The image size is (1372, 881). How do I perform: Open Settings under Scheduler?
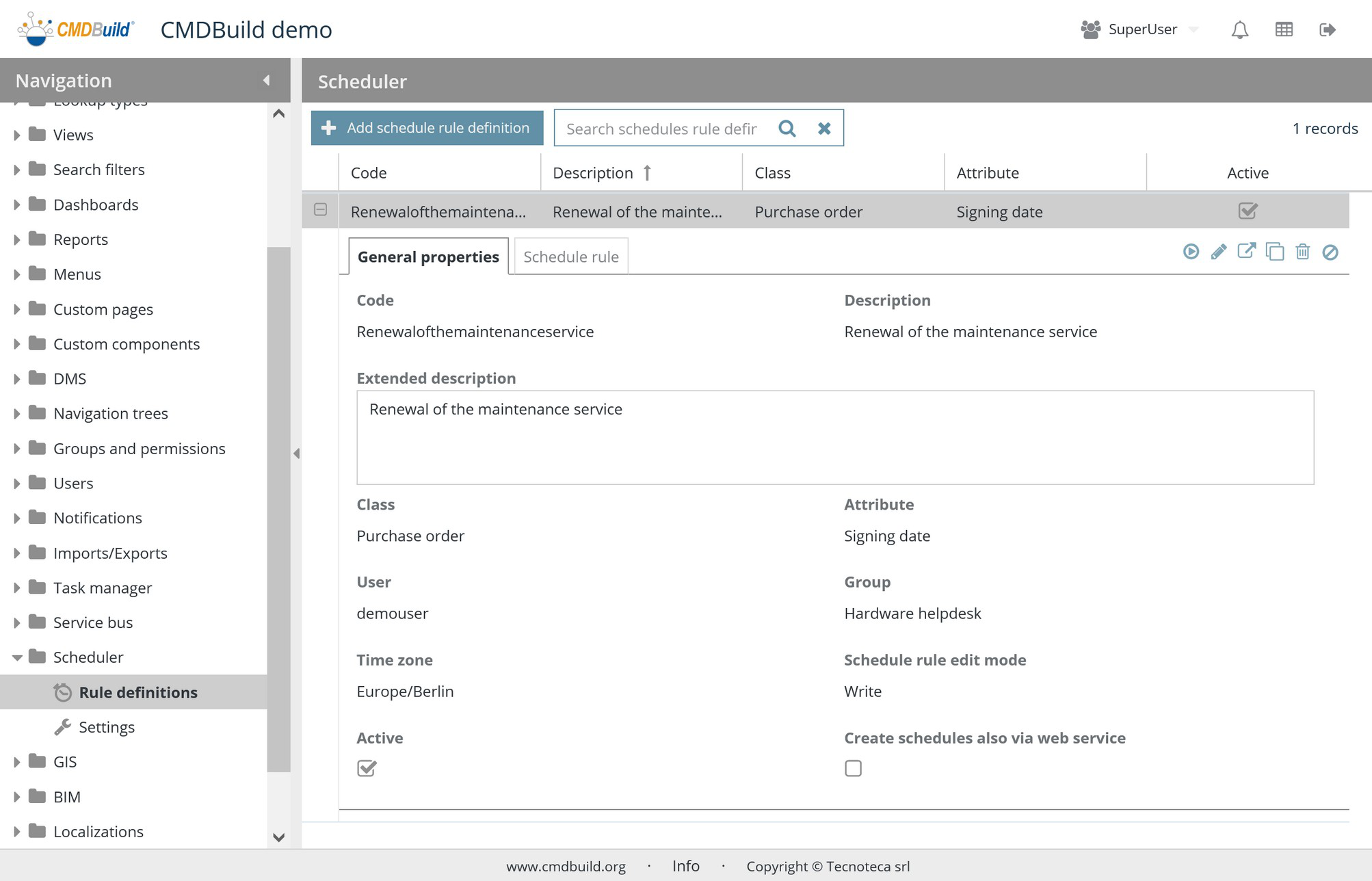point(106,727)
